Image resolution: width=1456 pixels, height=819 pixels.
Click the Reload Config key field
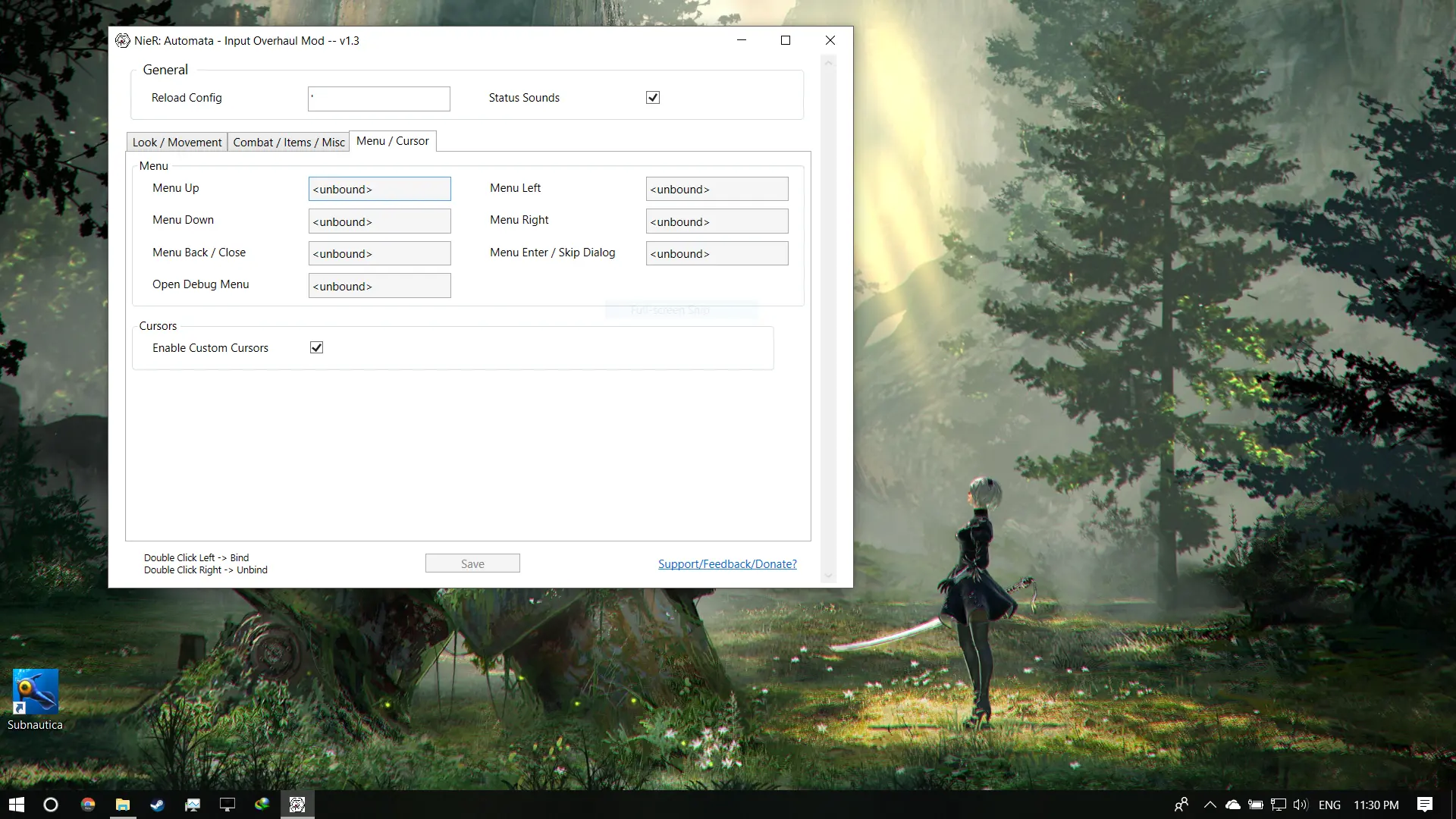379,99
